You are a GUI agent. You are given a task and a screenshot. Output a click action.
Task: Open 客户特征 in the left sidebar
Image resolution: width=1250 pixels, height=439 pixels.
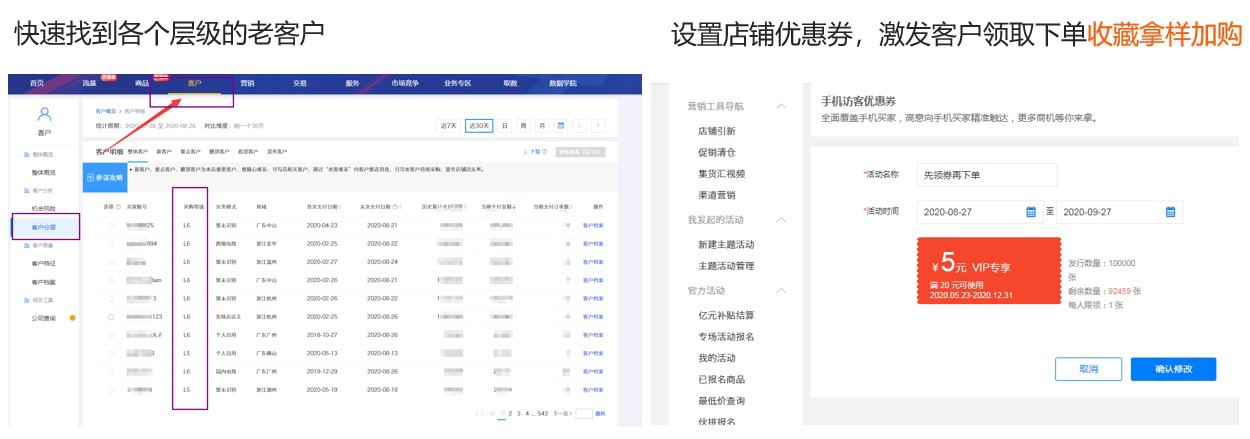(x=44, y=263)
